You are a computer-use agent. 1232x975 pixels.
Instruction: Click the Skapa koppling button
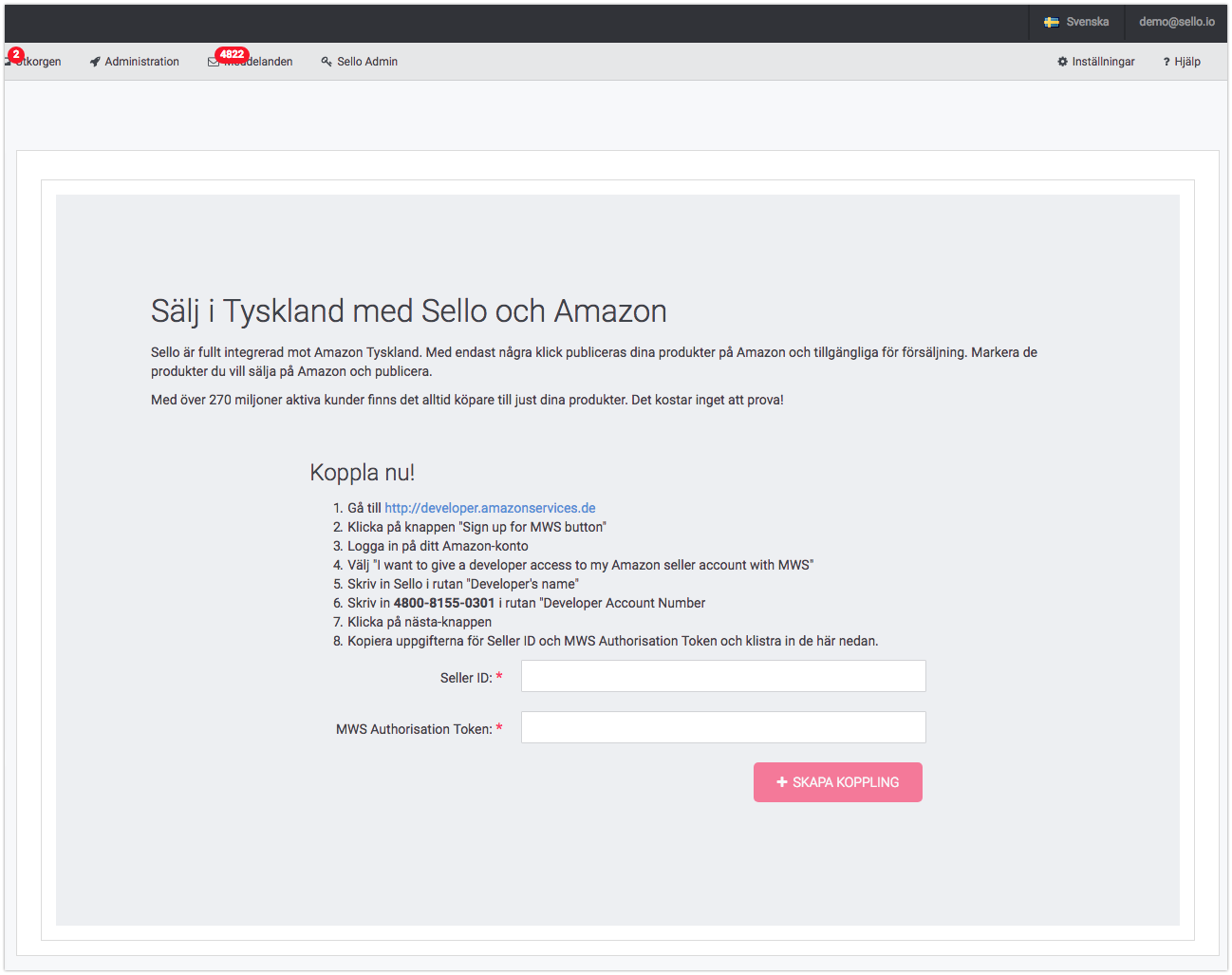pyautogui.click(x=838, y=782)
